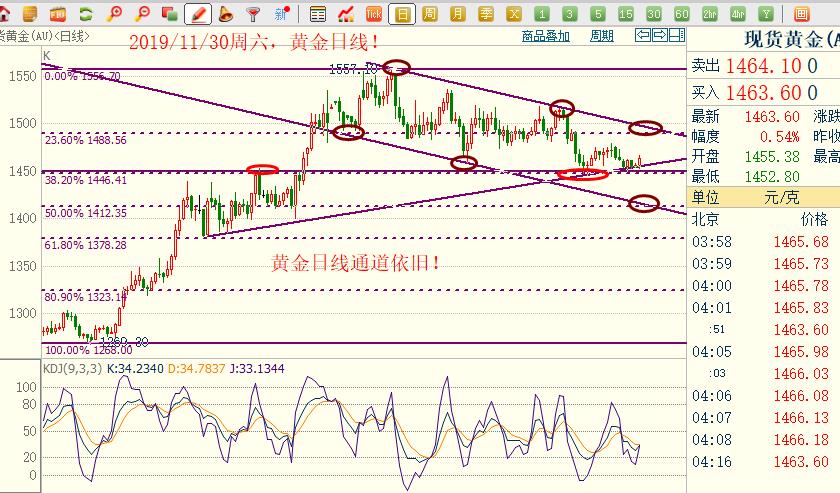Select the 04:05 tick row 1465.98
The image size is (840, 493).
pos(763,352)
